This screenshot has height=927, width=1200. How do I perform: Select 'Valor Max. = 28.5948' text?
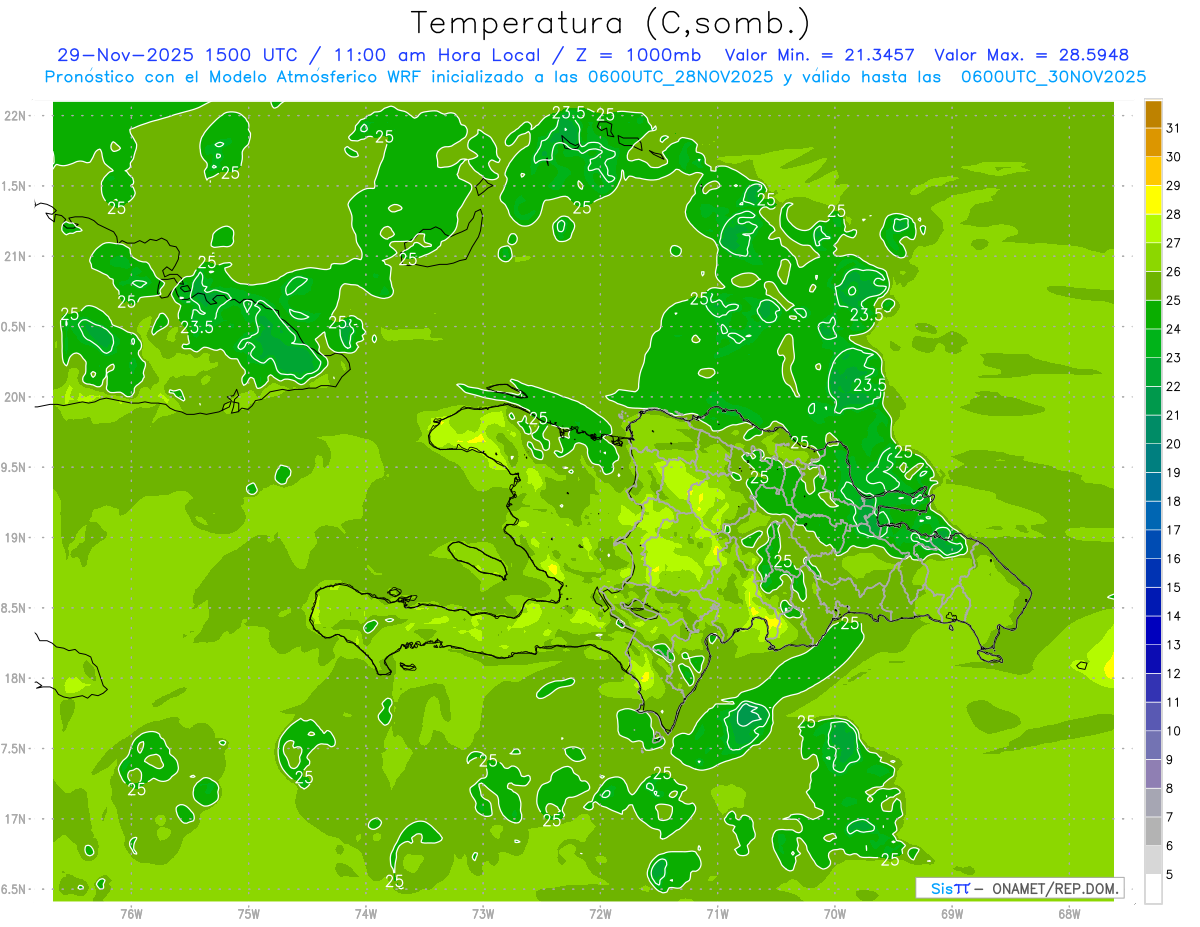[x=1032, y=54]
